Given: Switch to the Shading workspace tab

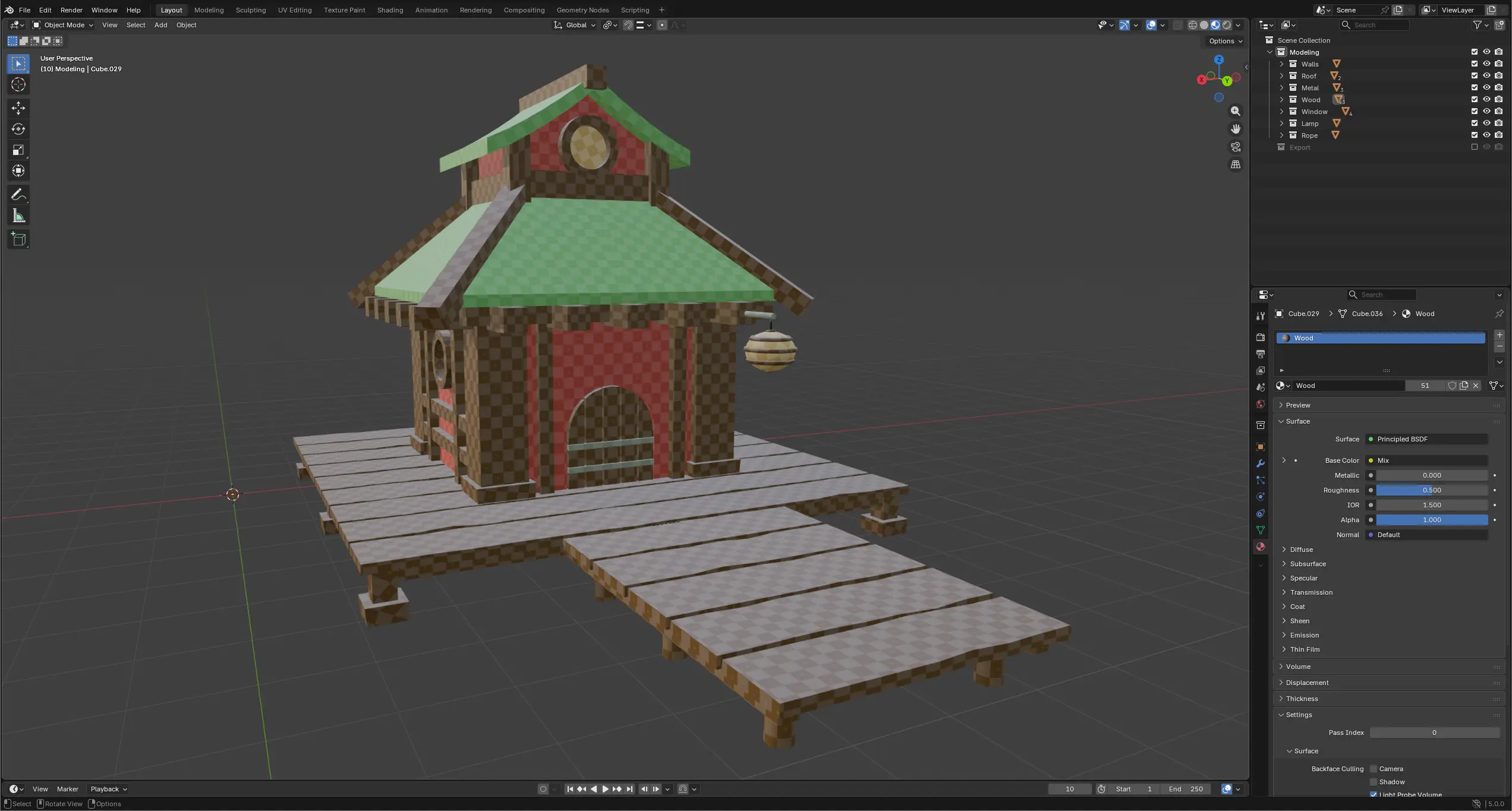Looking at the screenshot, I should (x=390, y=10).
